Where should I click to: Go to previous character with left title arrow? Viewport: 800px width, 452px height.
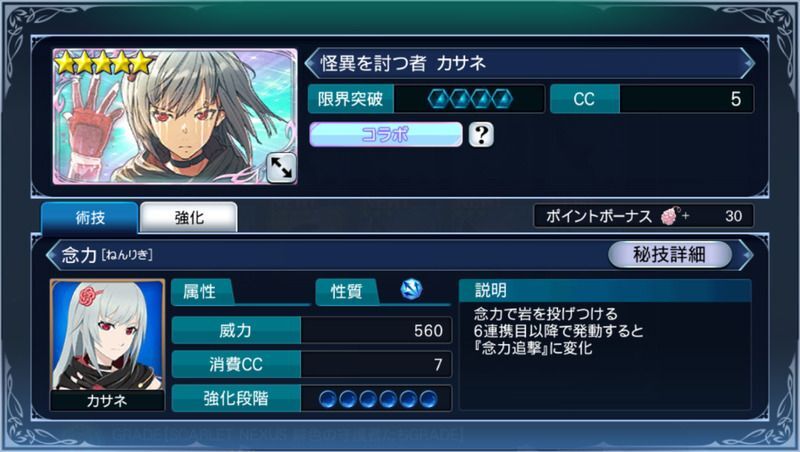(311, 63)
